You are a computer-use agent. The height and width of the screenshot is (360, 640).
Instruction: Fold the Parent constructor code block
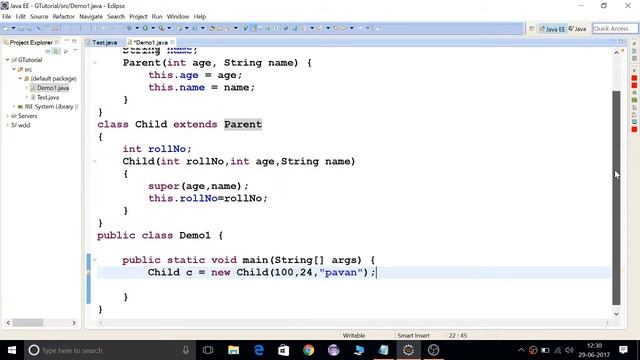(x=94, y=62)
